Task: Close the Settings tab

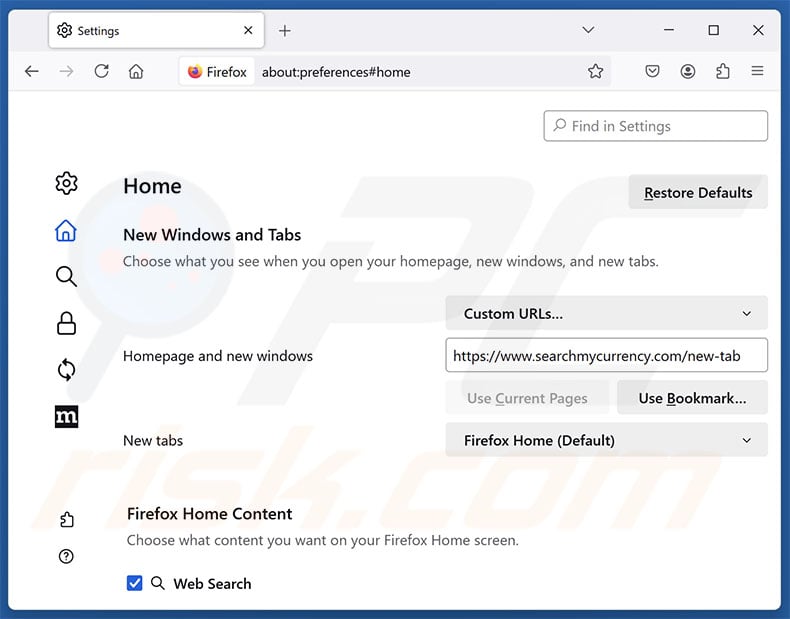Action: (248, 30)
